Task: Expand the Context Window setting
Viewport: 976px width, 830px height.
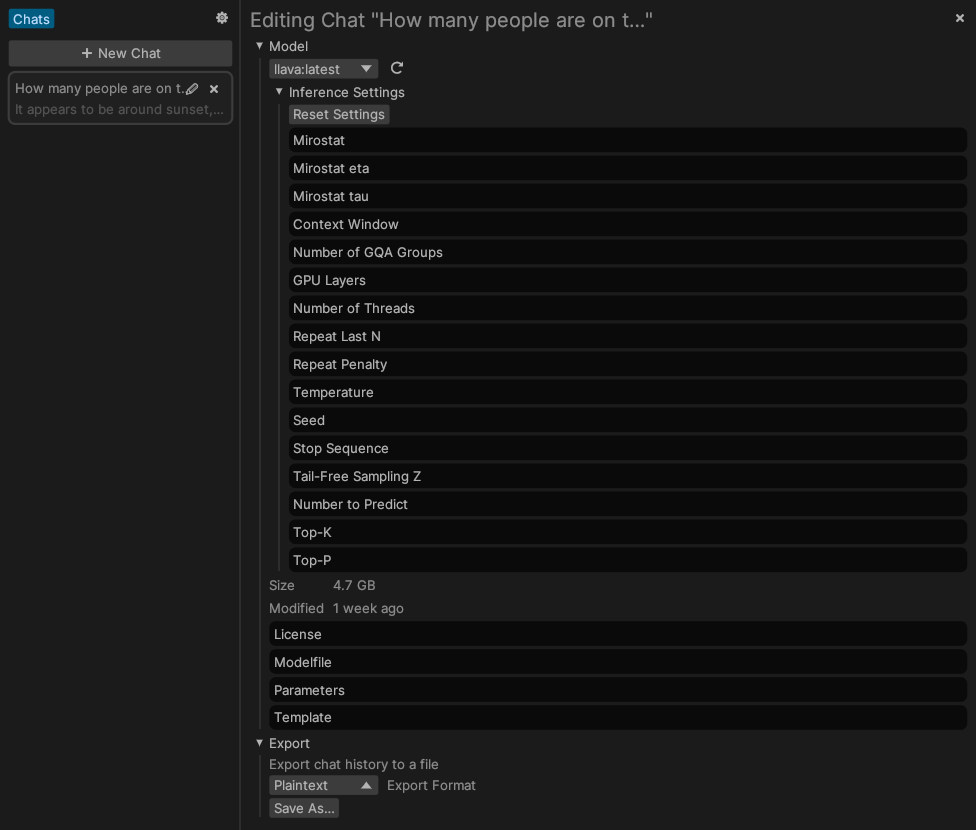Action: [628, 224]
